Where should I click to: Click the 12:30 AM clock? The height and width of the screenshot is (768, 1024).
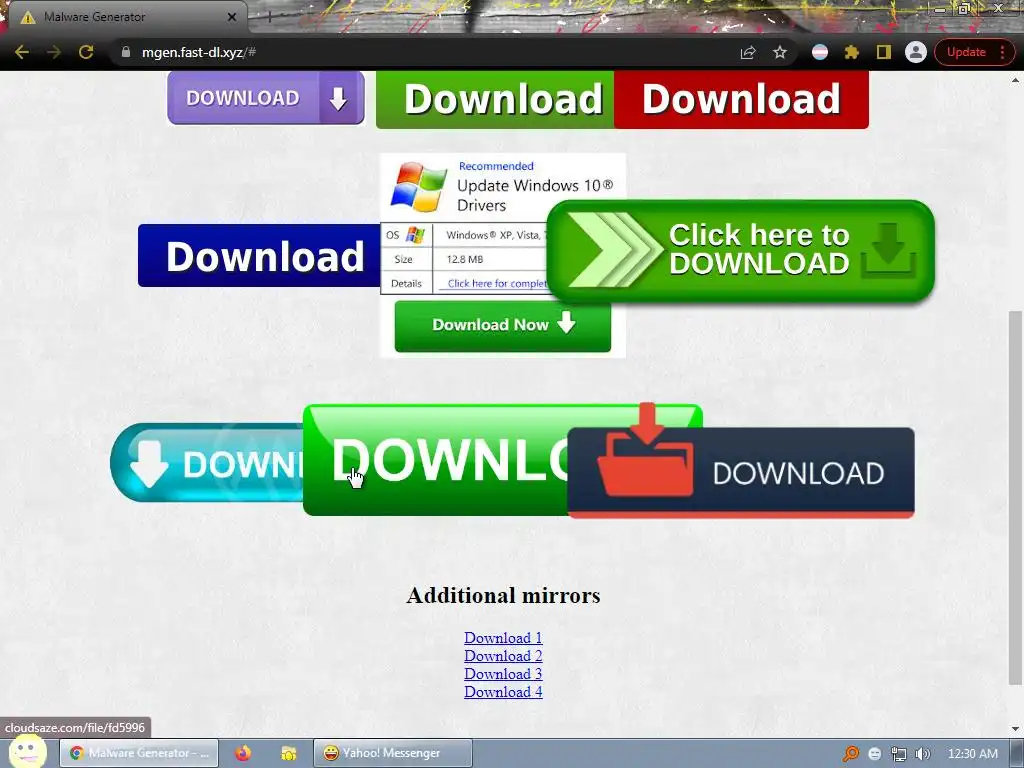972,754
